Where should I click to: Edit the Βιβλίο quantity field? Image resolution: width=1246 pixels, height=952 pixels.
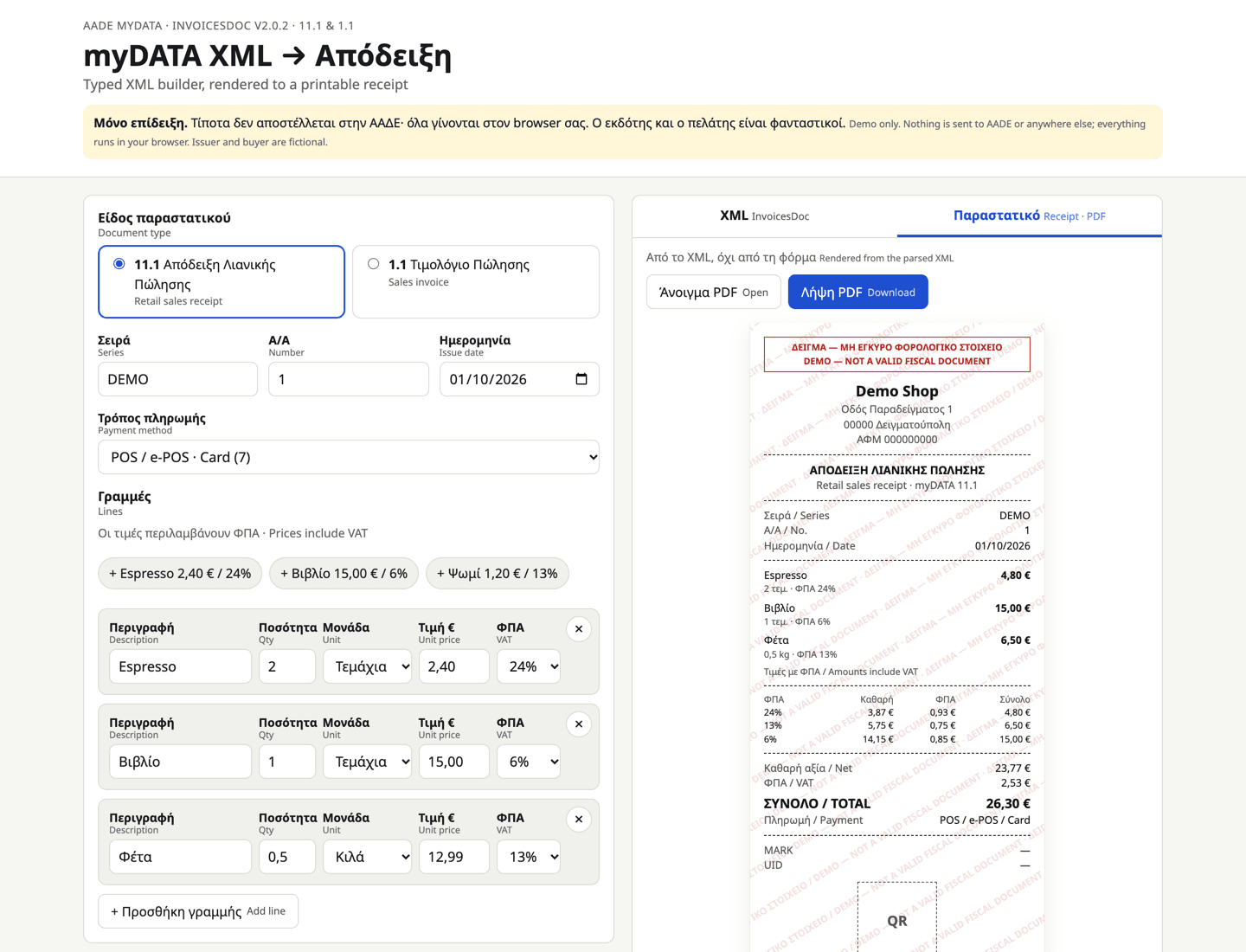(x=287, y=762)
